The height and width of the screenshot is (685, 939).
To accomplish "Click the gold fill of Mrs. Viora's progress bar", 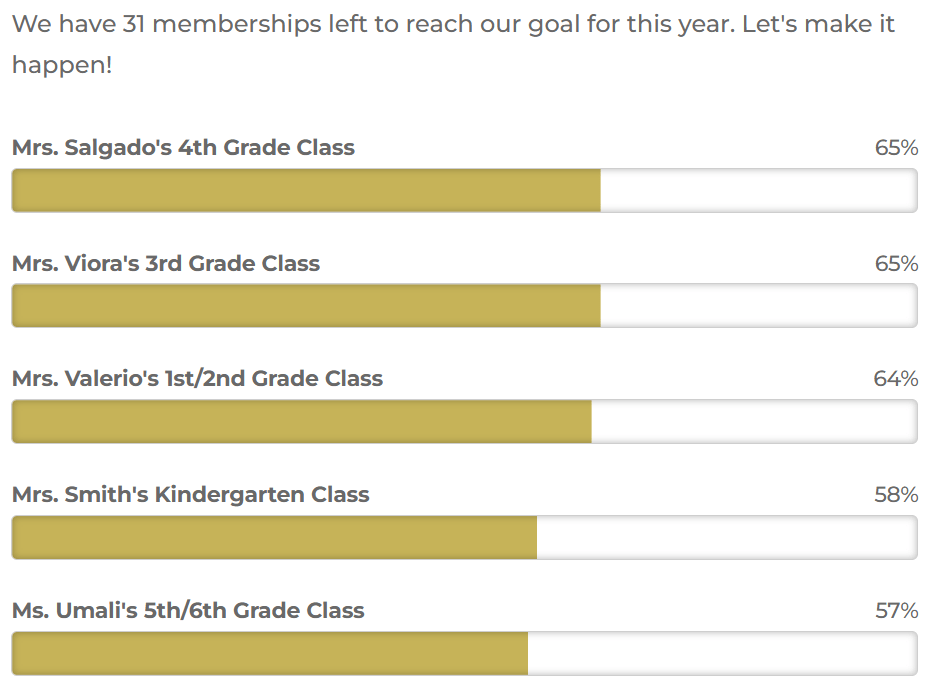I will coord(306,306).
